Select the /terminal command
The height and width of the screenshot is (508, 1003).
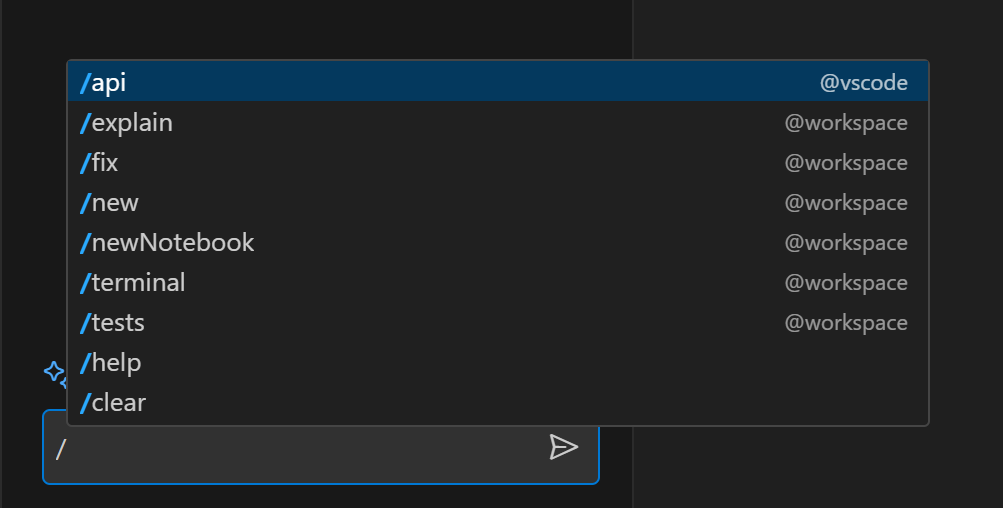pos(498,282)
